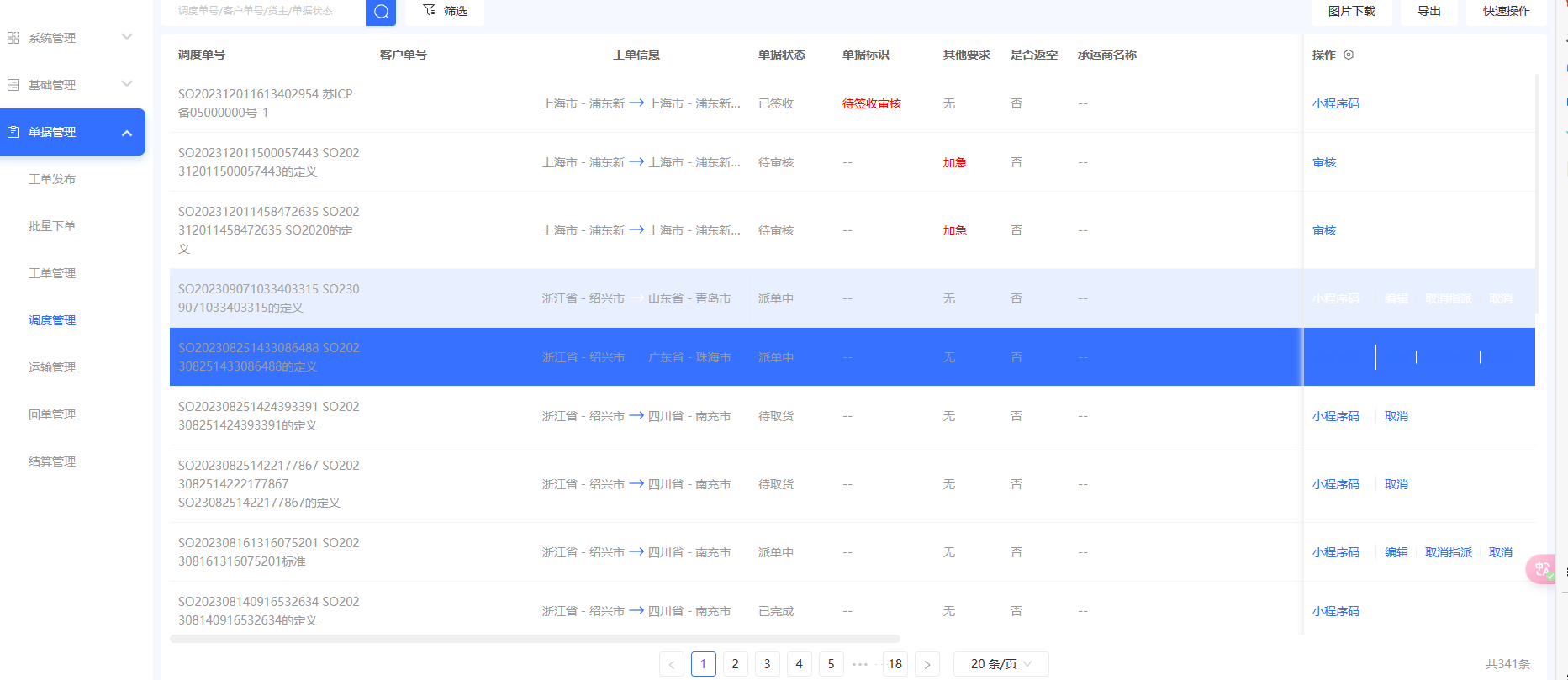Click 小程序码 for order SO202308251424393391
The width and height of the screenshot is (1568, 680).
point(1336,416)
